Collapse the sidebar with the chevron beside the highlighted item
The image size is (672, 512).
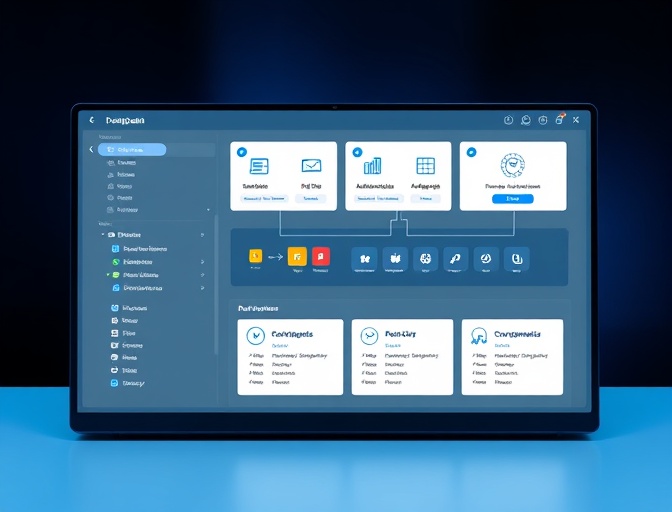coord(91,149)
